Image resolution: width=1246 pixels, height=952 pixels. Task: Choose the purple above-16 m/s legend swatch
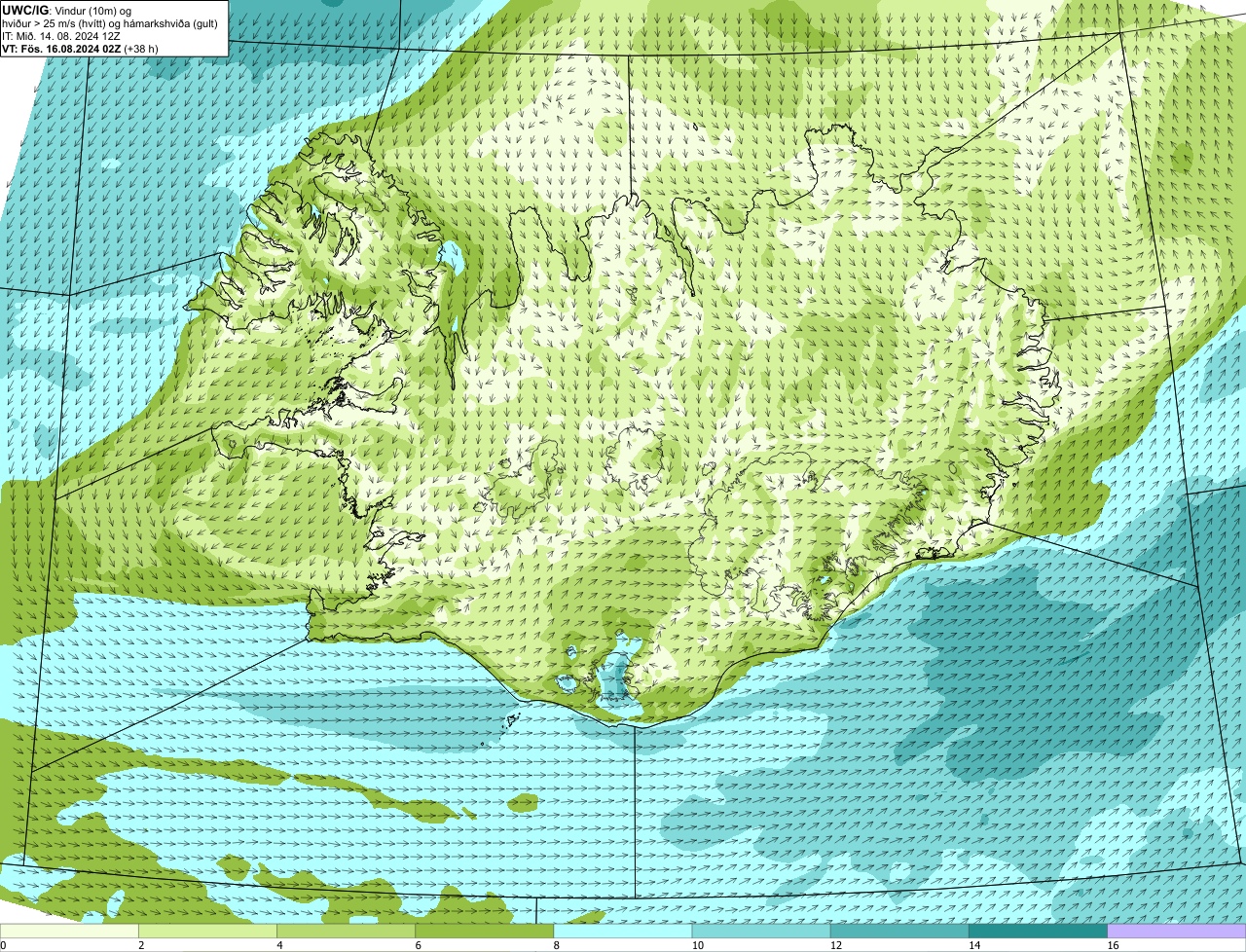tap(1176, 931)
